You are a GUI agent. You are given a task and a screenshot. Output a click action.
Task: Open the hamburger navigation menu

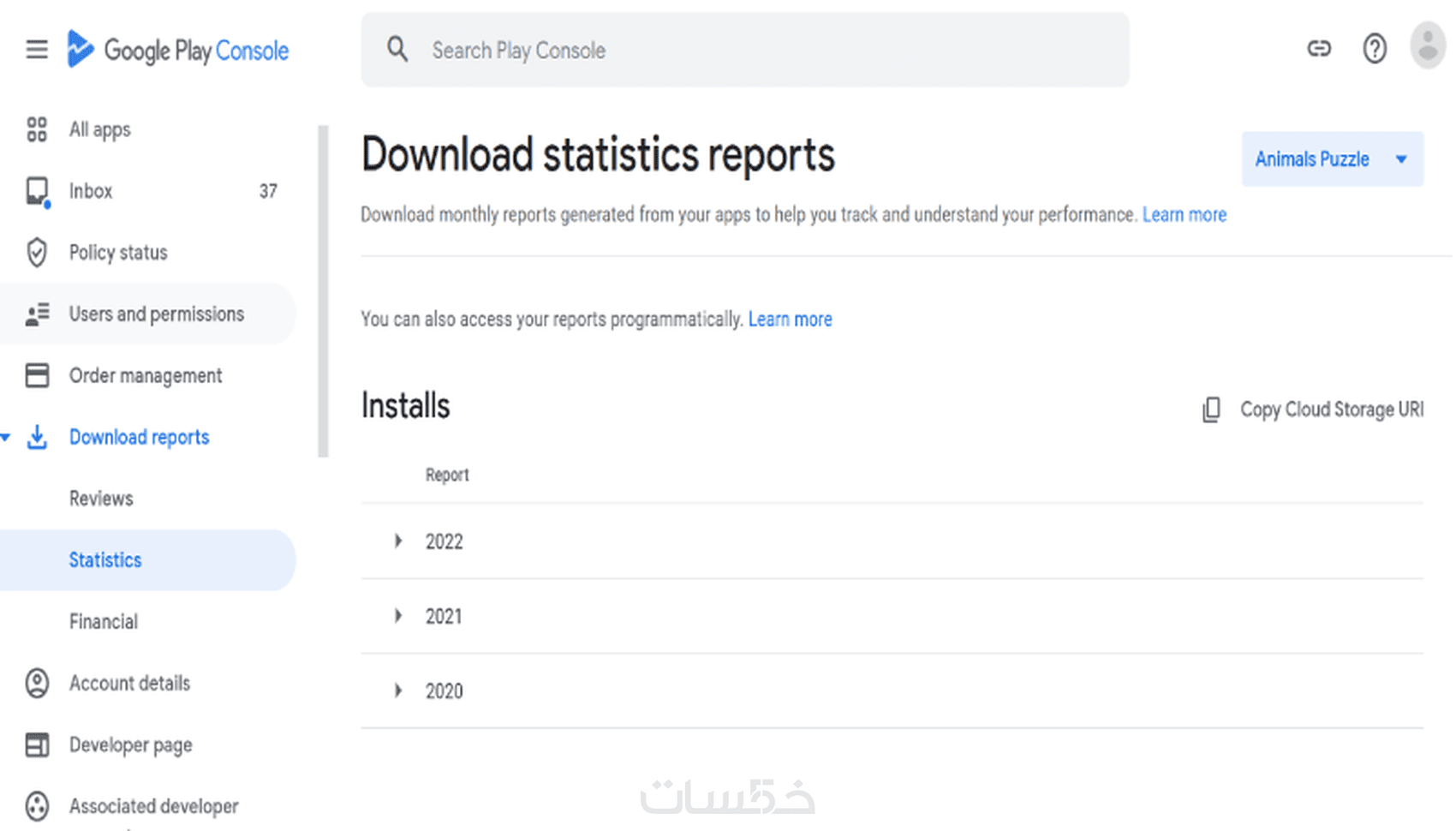(37, 50)
